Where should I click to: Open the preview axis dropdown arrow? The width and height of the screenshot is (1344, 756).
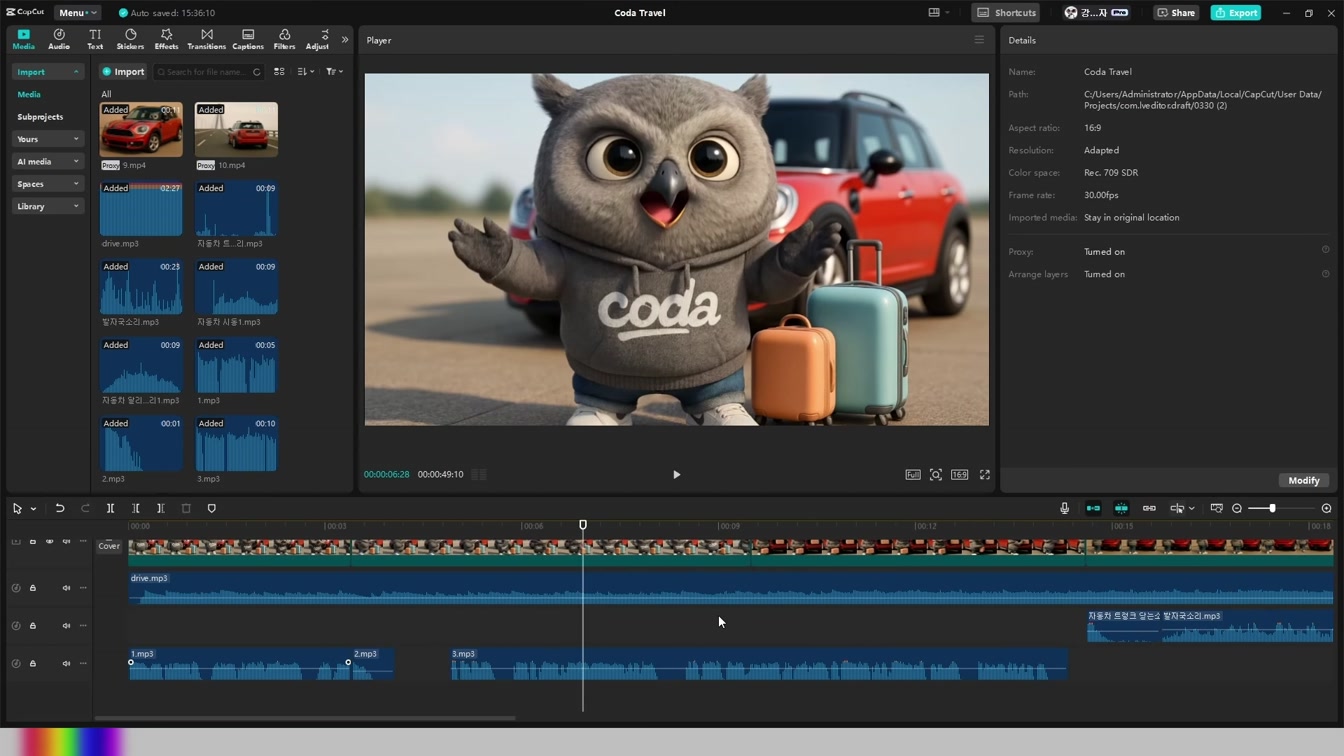pos(1192,509)
